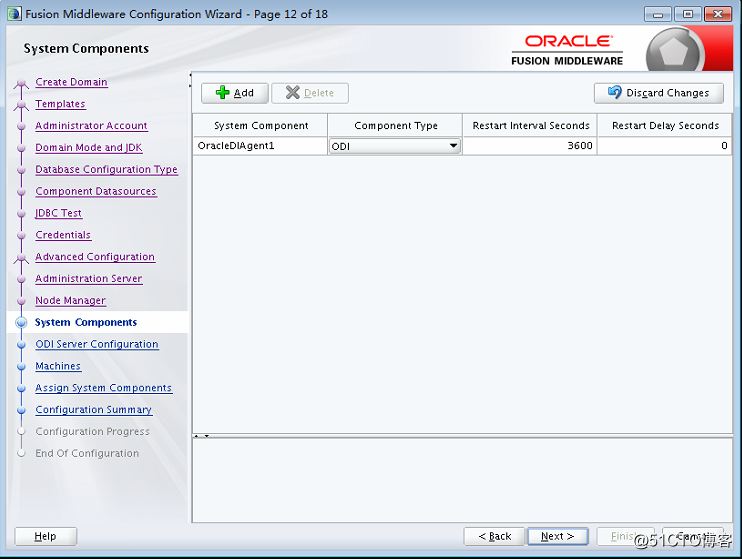This screenshot has width=742, height=559.
Task: Click the wizard application icon in the title bar
Action: click(14, 14)
